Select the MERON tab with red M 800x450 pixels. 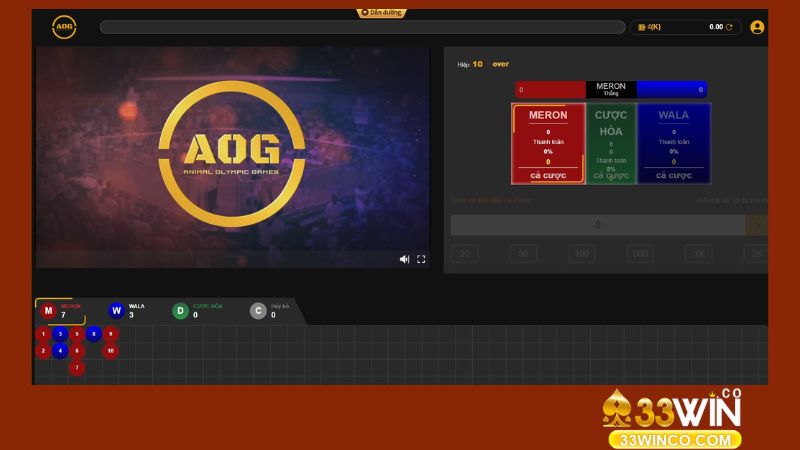coord(61,311)
